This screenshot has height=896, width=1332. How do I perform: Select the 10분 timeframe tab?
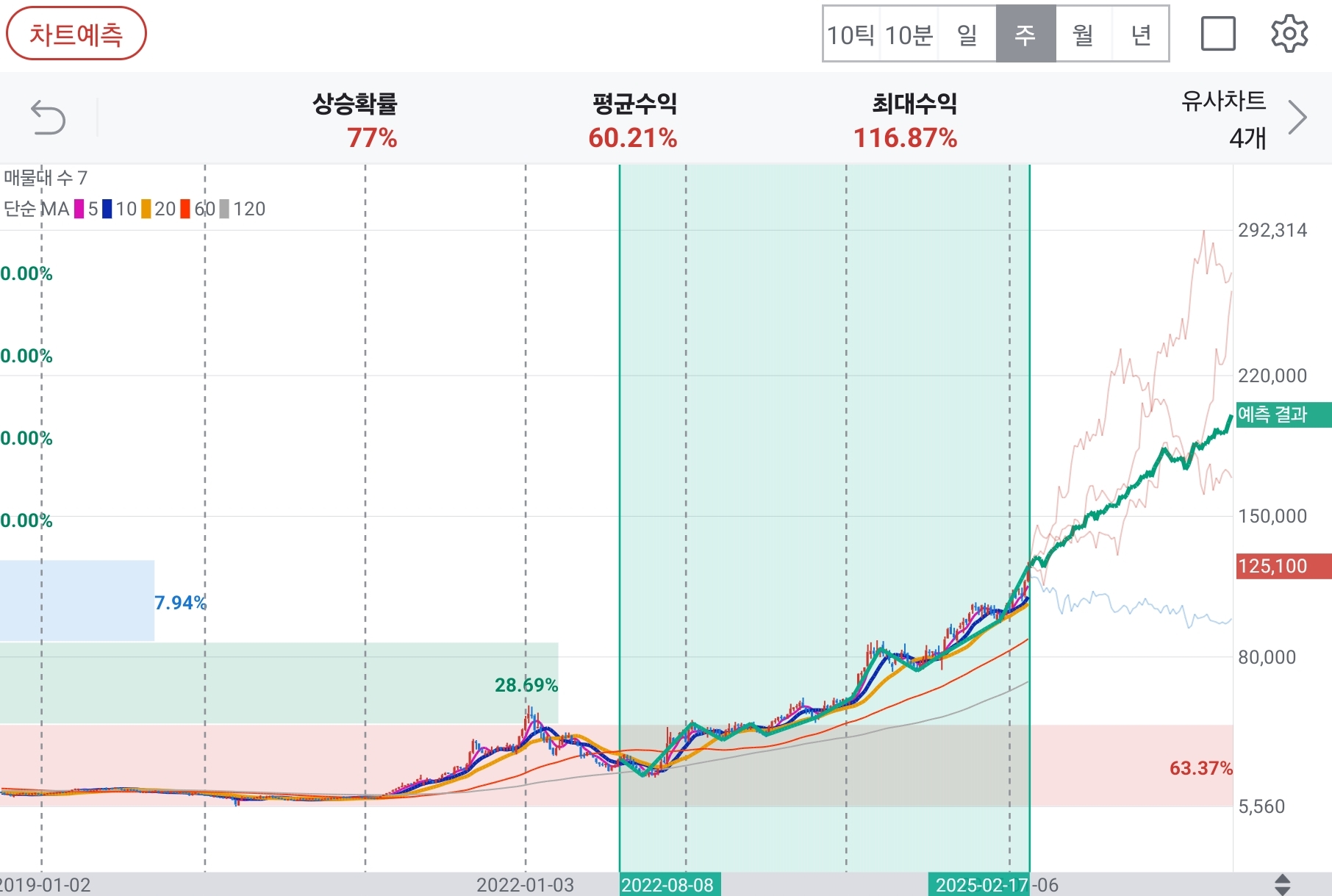[x=909, y=35]
